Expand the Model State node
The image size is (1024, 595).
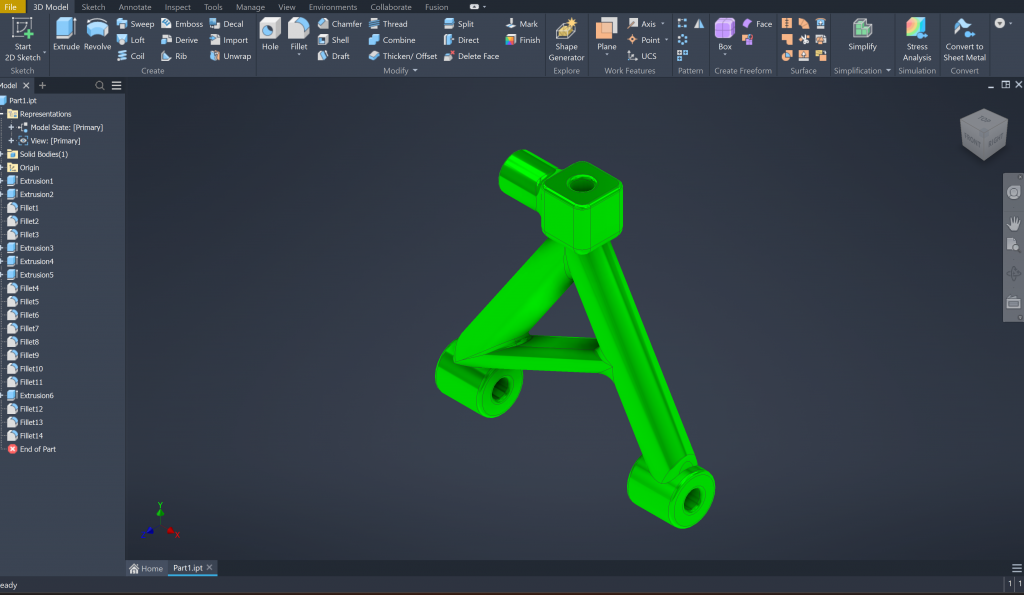point(11,127)
